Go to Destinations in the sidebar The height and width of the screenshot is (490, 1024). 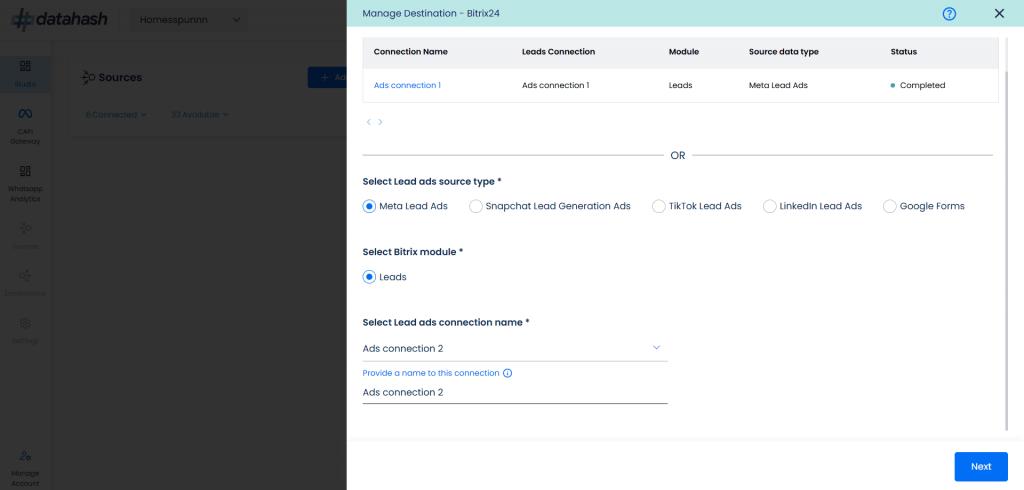point(25,284)
